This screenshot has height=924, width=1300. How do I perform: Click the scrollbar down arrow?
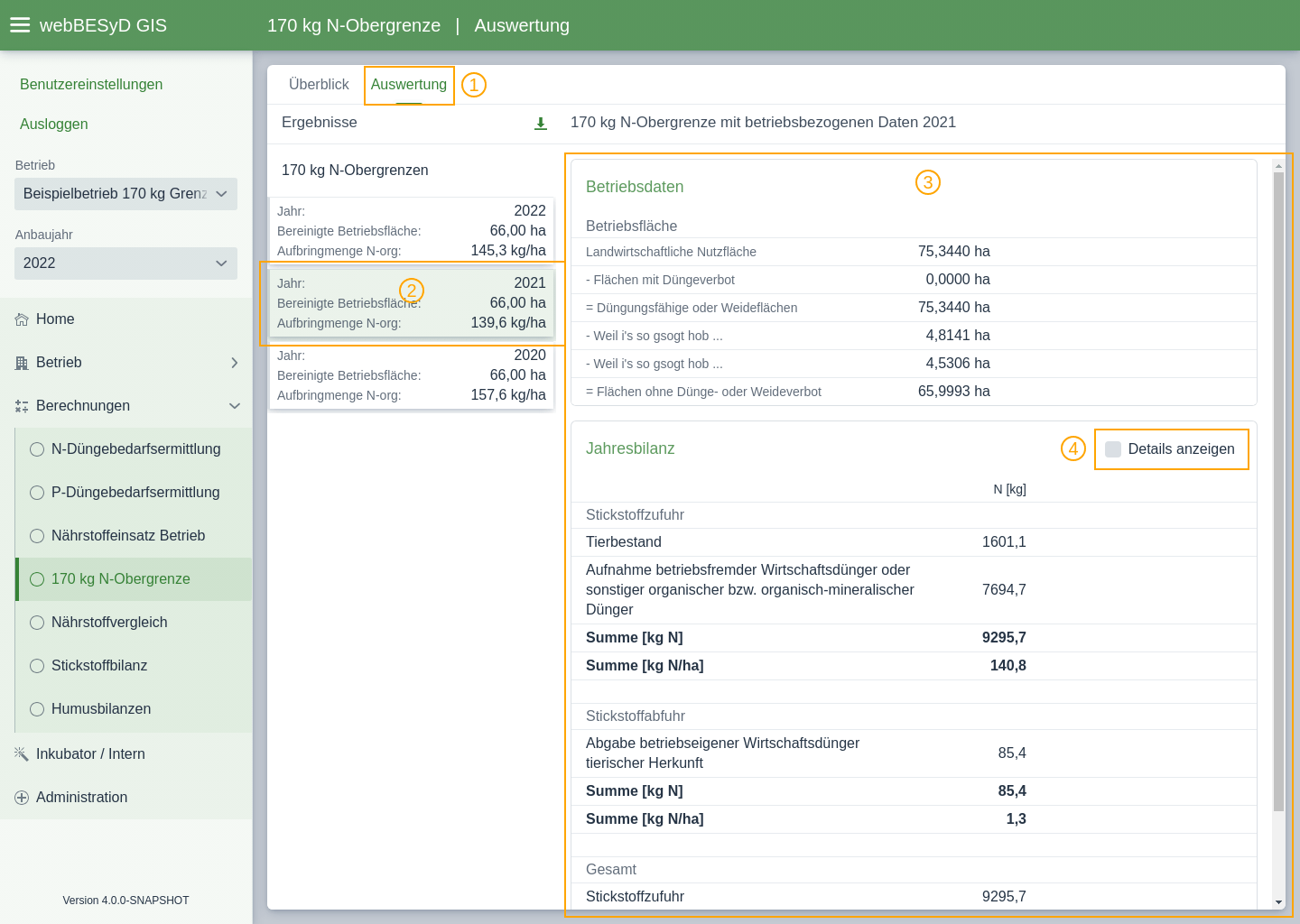[1278, 902]
